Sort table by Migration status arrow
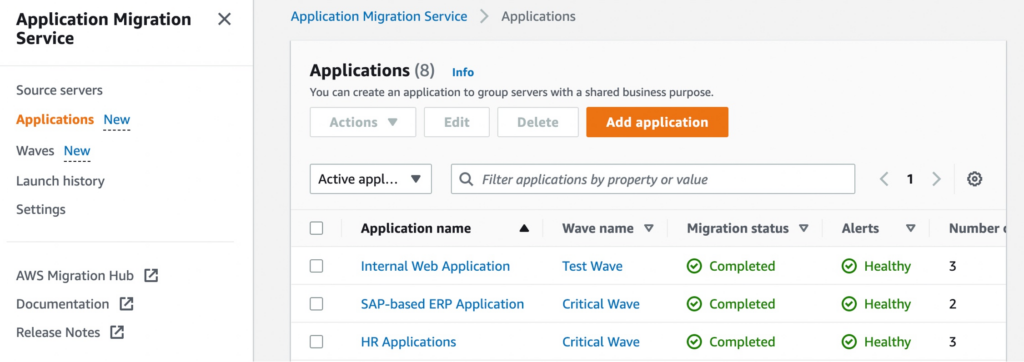Image resolution: width=1024 pixels, height=362 pixels. [x=803, y=228]
